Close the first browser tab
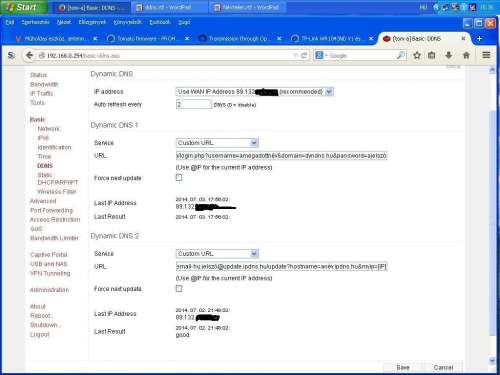The width and height of the screenshot is (500, 375). (x=95, y=39)
